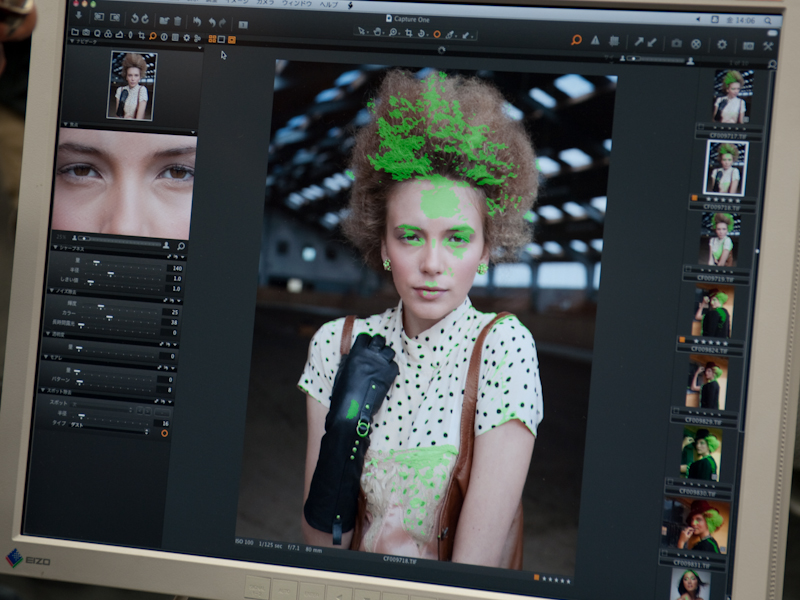Viewport: 800px width, 600px height.
Task: Open the Library folder tool tab
Action: pos(74,32)
